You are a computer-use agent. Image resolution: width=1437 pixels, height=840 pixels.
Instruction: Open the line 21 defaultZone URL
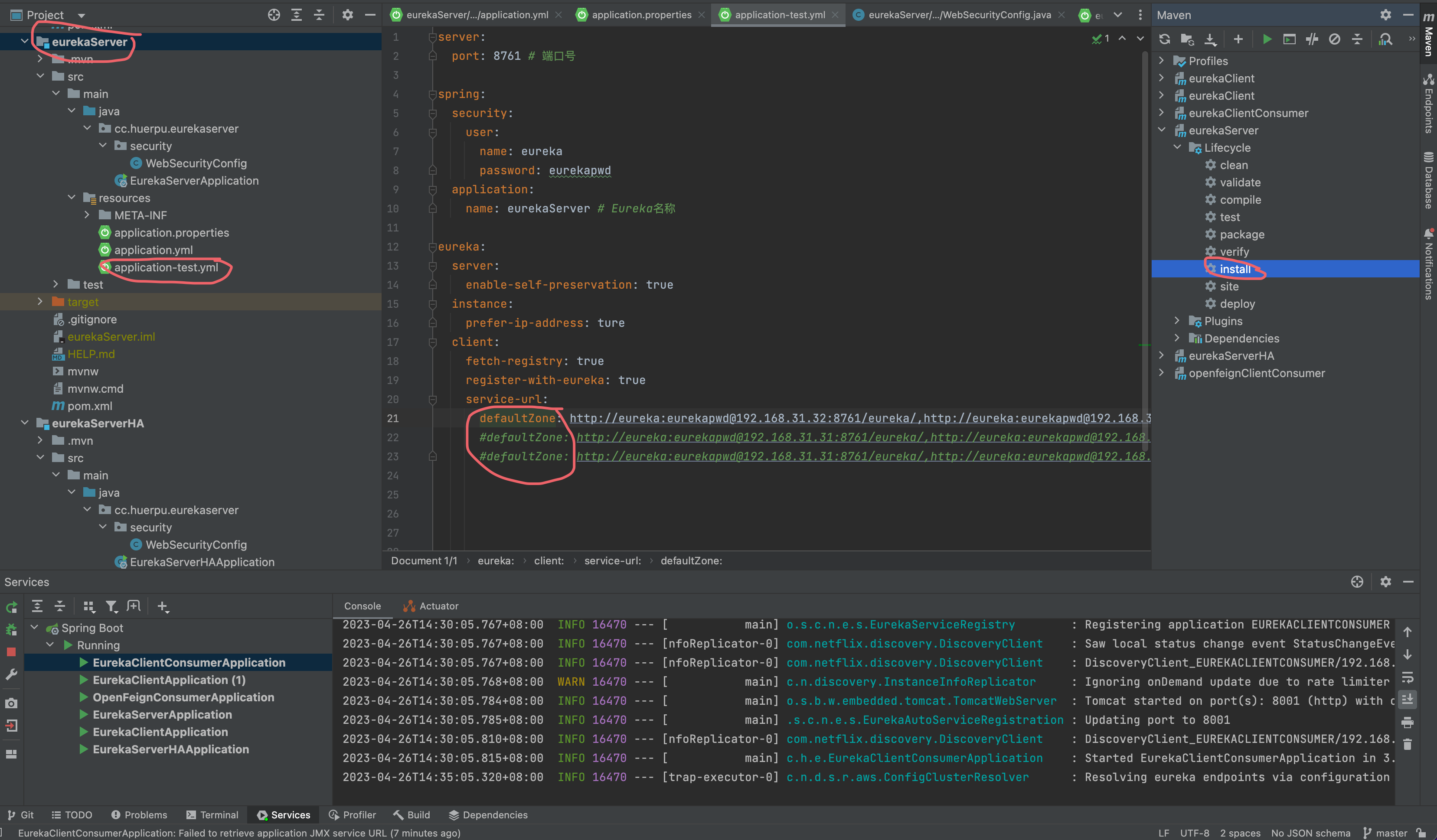(x=860, y=418)
